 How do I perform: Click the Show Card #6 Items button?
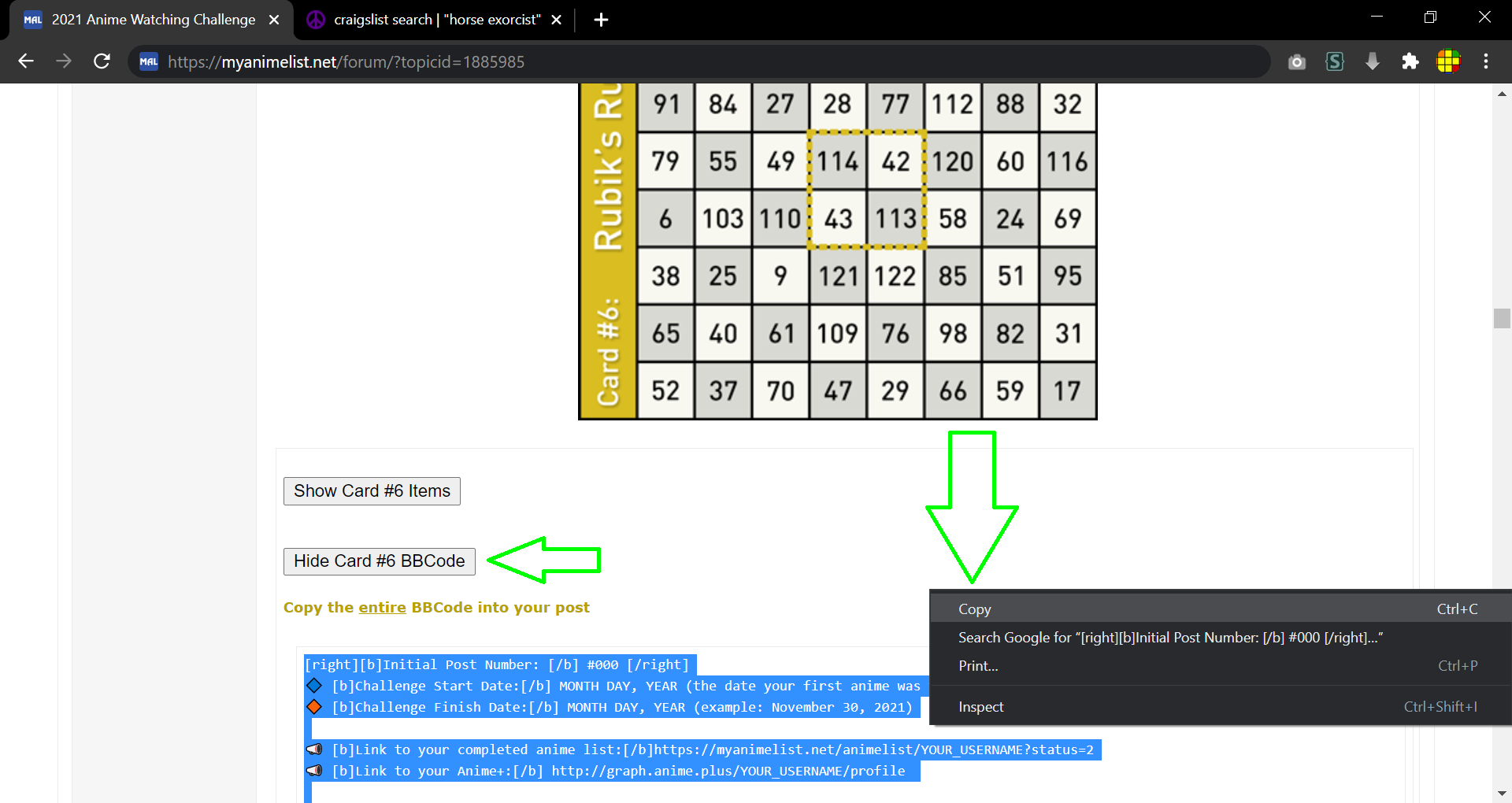pos(372,491)
